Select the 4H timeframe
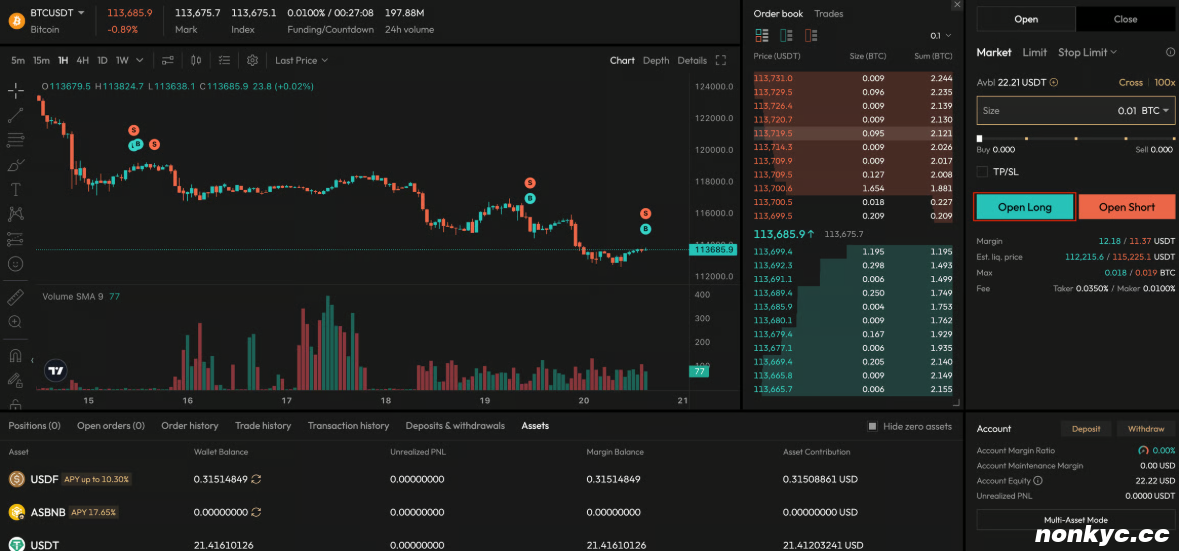Image resolution: width=1179 pixels, height=551 pixels. [x=83, y=60]
